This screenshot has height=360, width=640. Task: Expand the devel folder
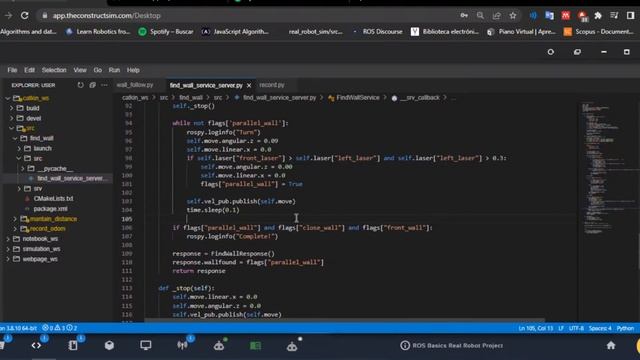pos(12,118)
